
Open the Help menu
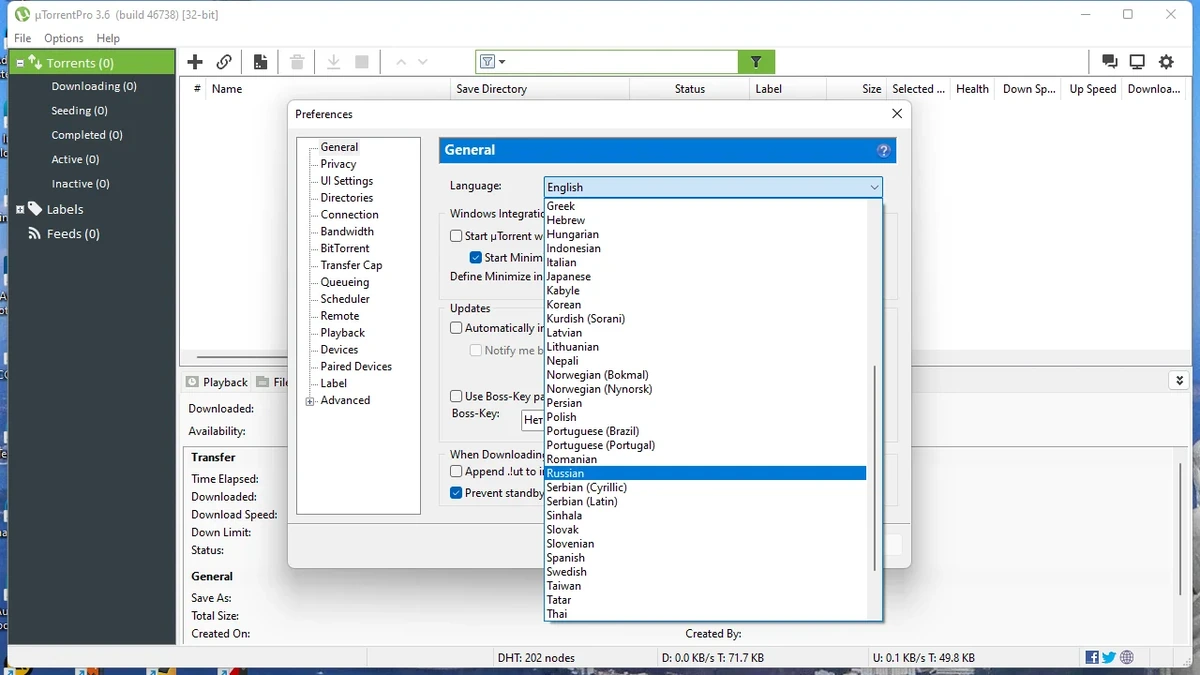pyautogui.click(x=108, y=38)
